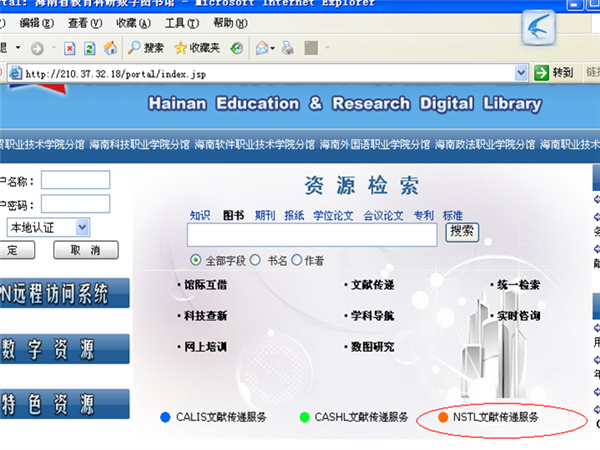Open the 统一检索 link
Screen dimensions: 600x450
[x=518, y=285]
